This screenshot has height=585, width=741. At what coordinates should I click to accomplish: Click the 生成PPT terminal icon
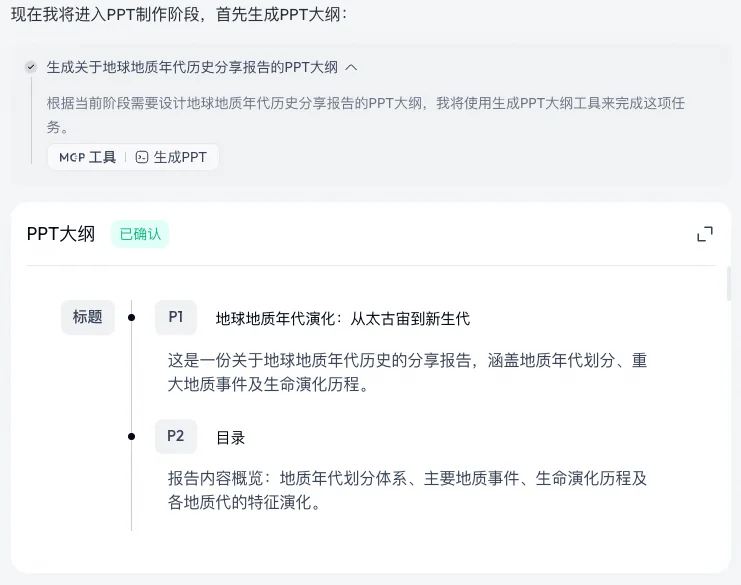[142, 157]
